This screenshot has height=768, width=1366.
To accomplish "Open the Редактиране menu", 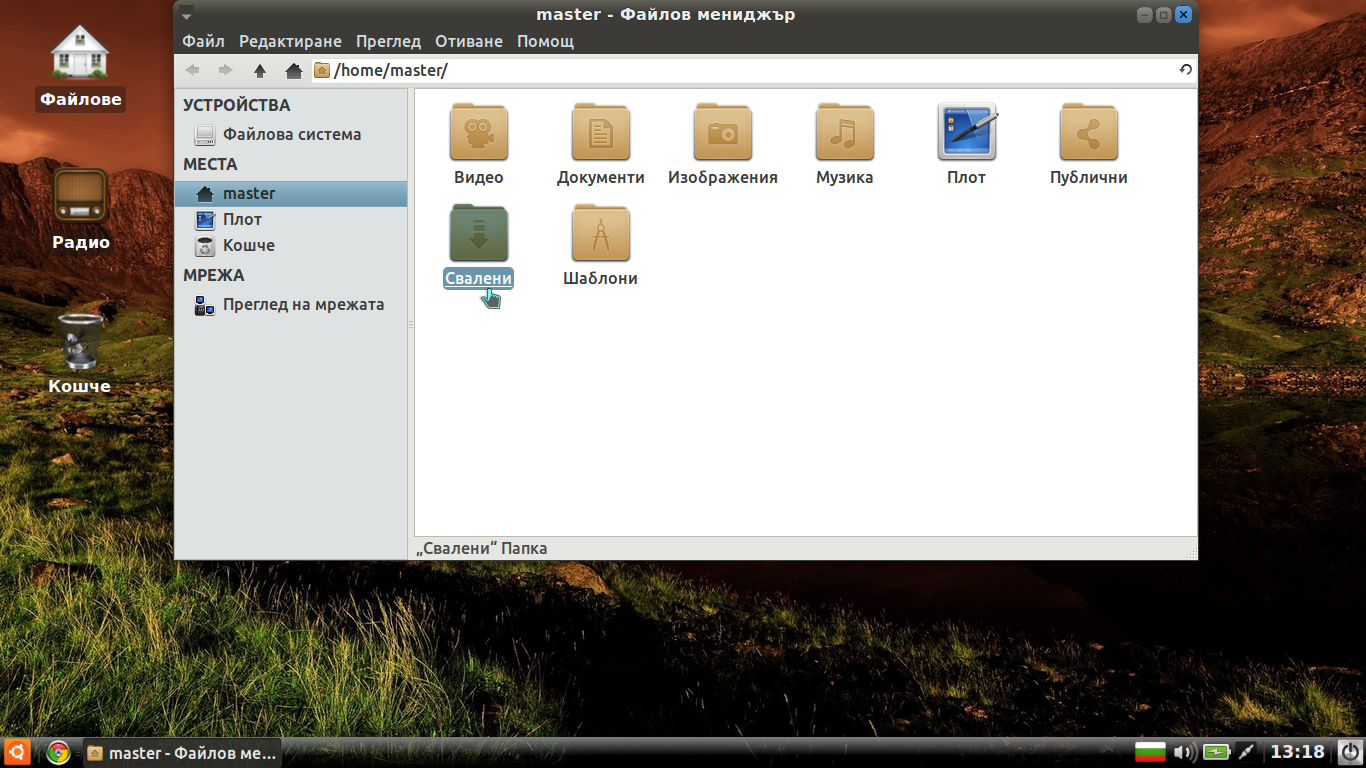I will (x=290, y=42).
